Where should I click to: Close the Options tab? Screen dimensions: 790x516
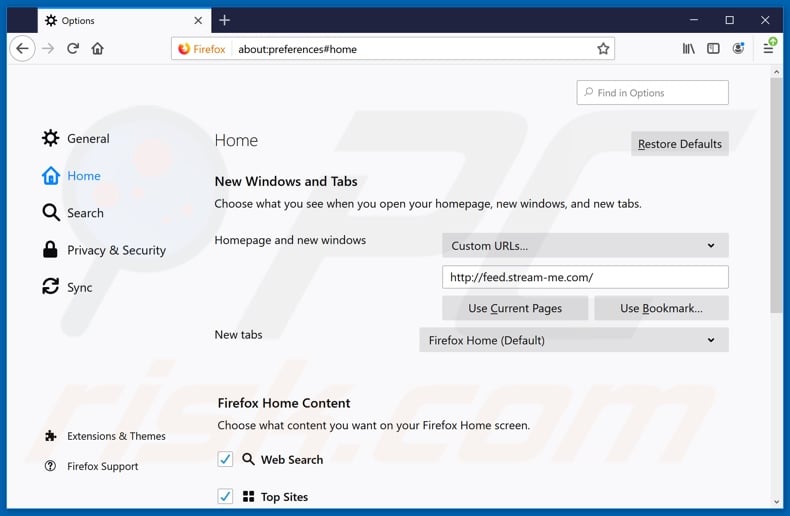tap(198, 20)
